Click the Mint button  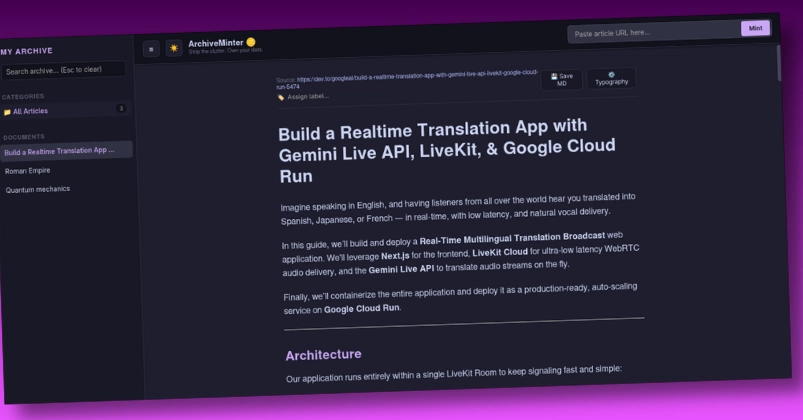(755, 28)
